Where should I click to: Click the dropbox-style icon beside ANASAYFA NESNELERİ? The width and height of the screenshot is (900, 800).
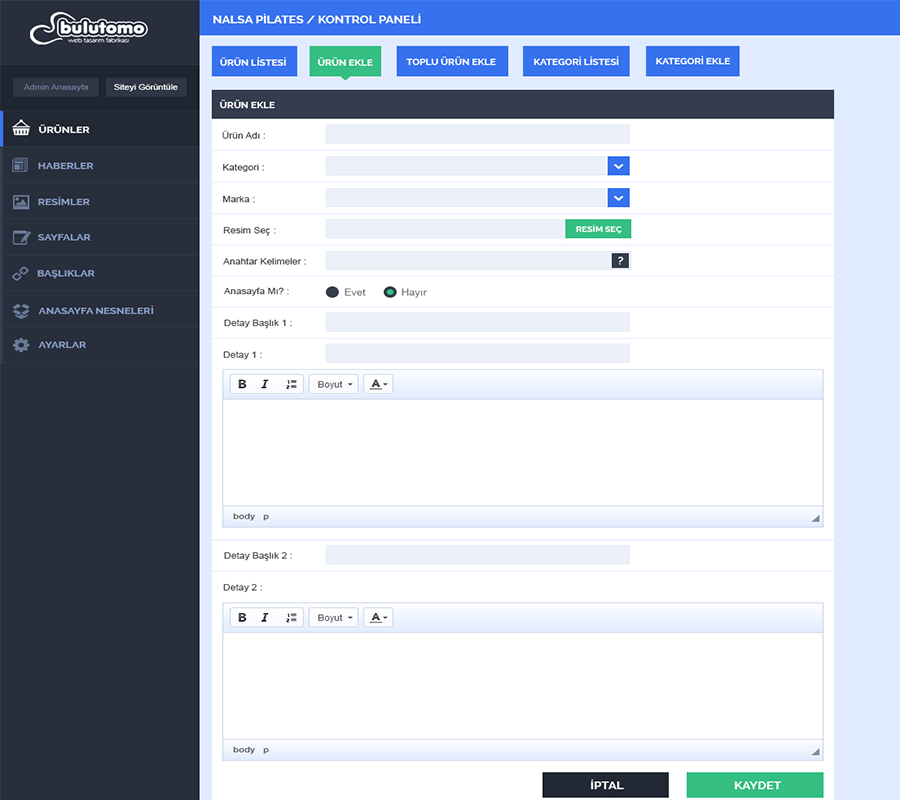click(21, 310)
